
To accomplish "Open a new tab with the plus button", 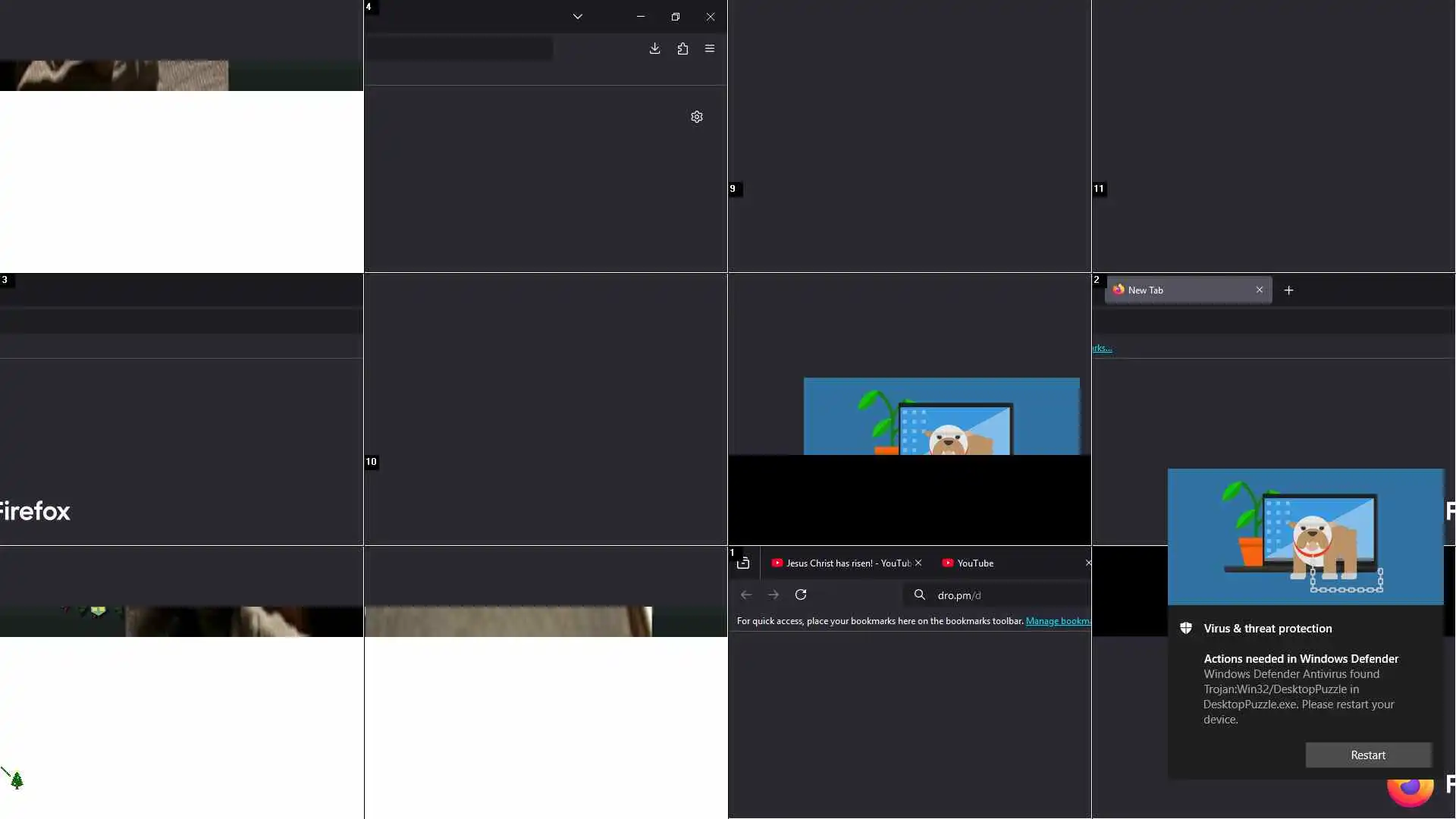I will point(1289,290).
